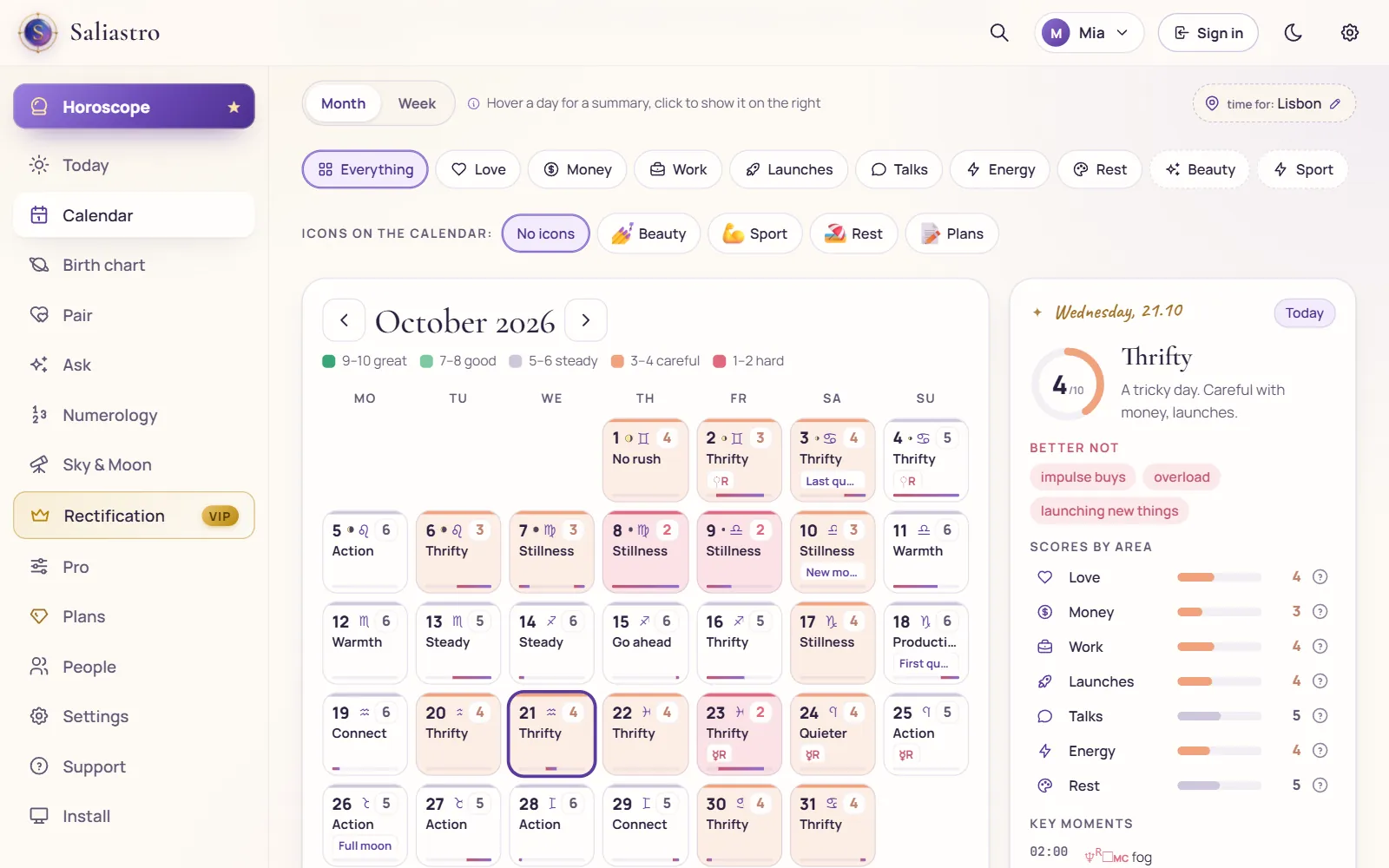Click the Support question icon
Viewport: 1389px width, 868px height.
coord(39,766)
